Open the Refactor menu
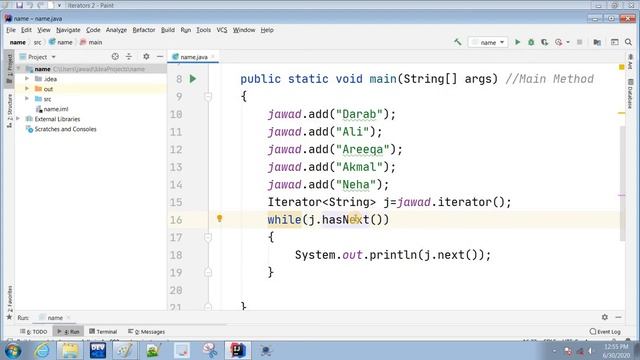This screenshot has width=640, height=360. coord(144,30)
